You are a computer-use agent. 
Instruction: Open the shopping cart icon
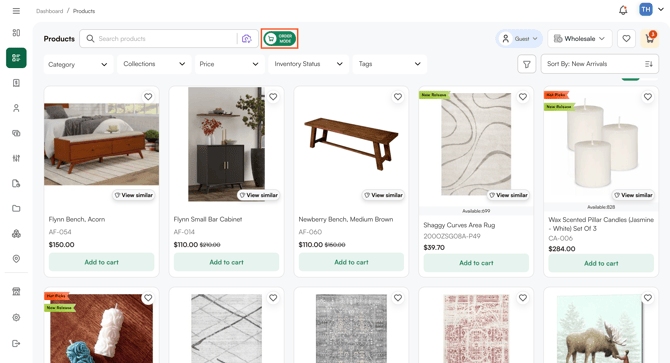coord(649,39)
